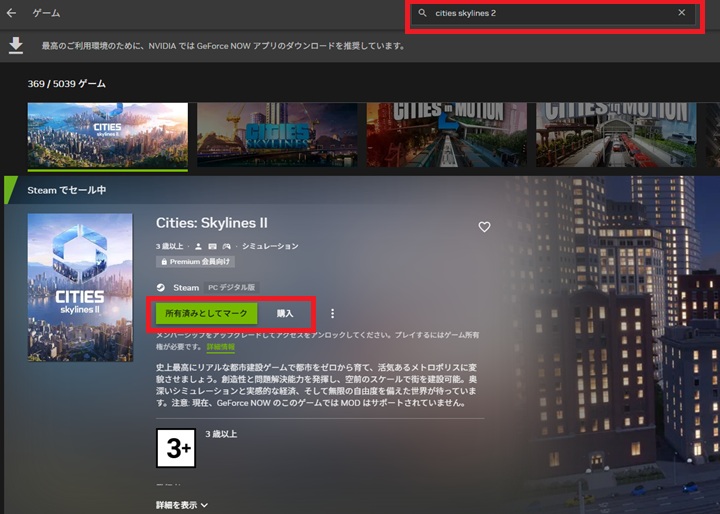This screenshot has width=720, height=514.
Task: Open the three-dot more options menu
Action: coord(333,313)
